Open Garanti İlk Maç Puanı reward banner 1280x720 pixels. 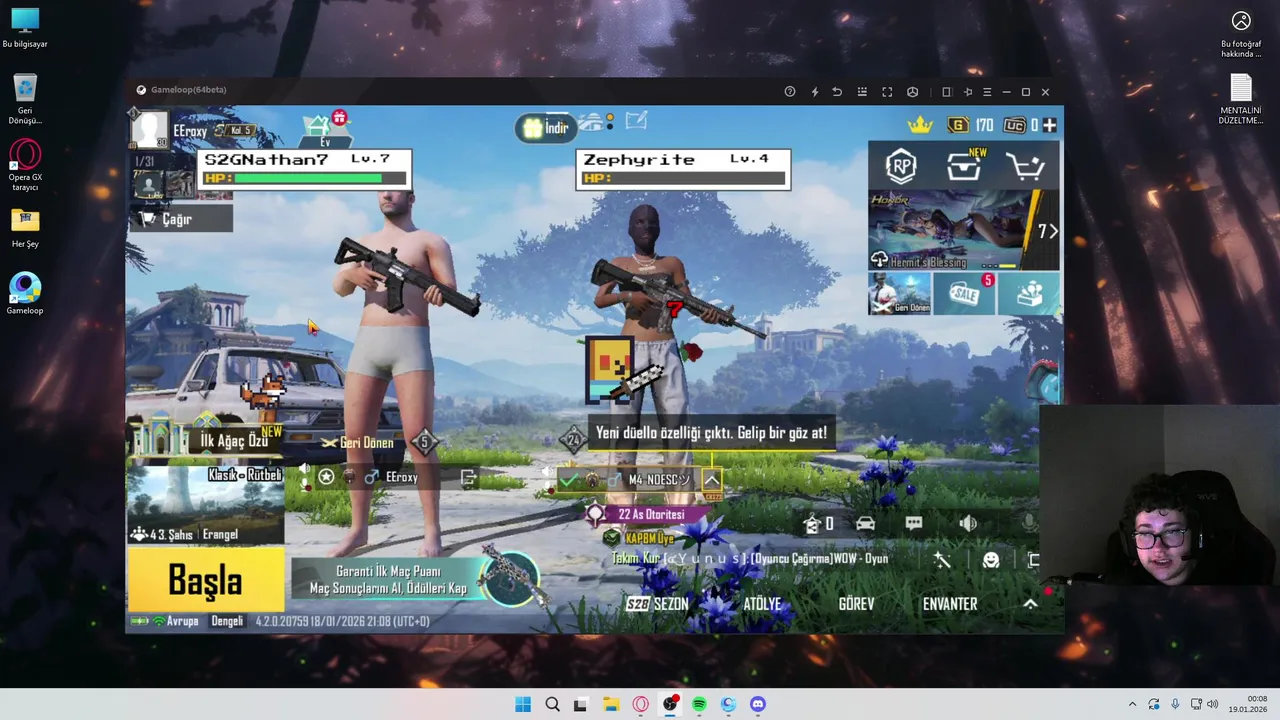point(415,579)
